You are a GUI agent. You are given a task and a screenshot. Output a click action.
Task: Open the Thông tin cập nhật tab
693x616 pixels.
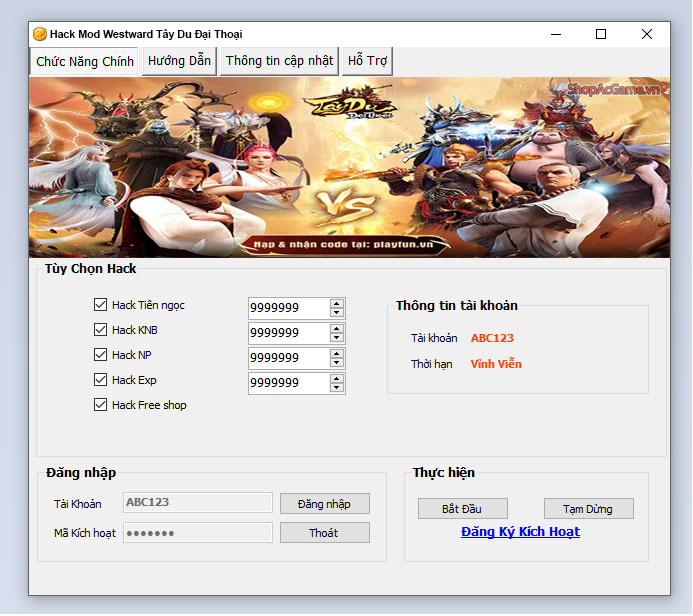coord(279,61)
